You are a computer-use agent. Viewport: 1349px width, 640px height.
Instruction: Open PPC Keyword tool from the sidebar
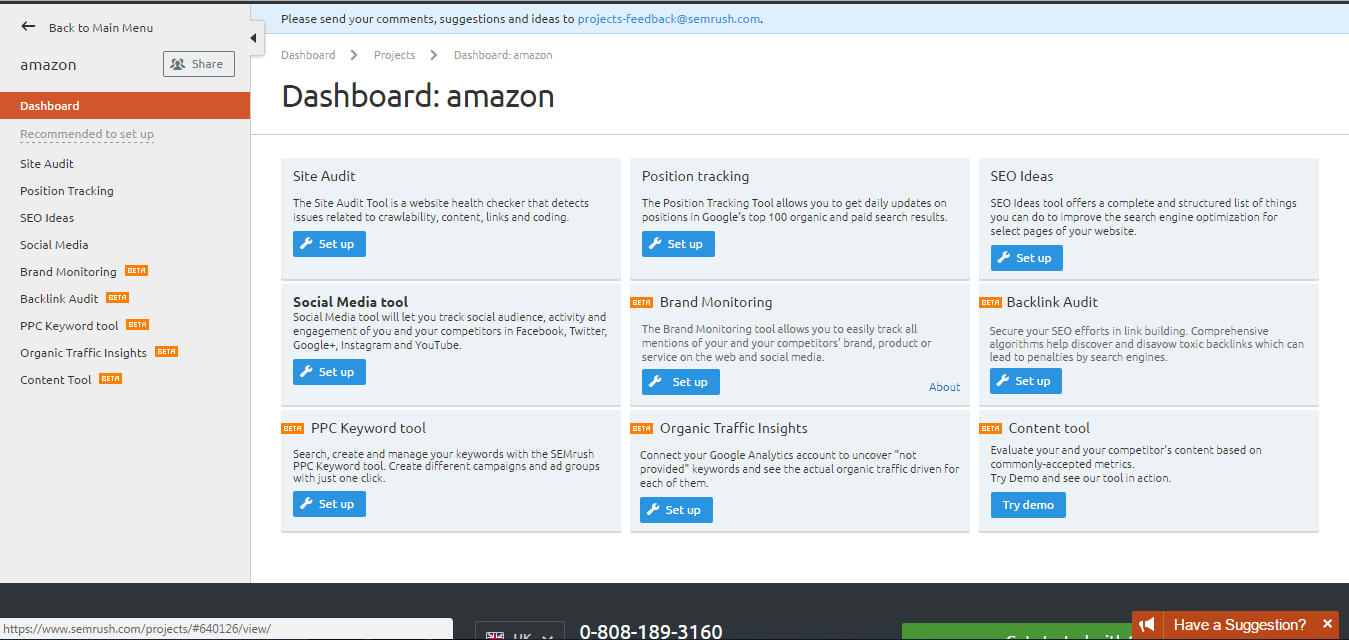69,326
